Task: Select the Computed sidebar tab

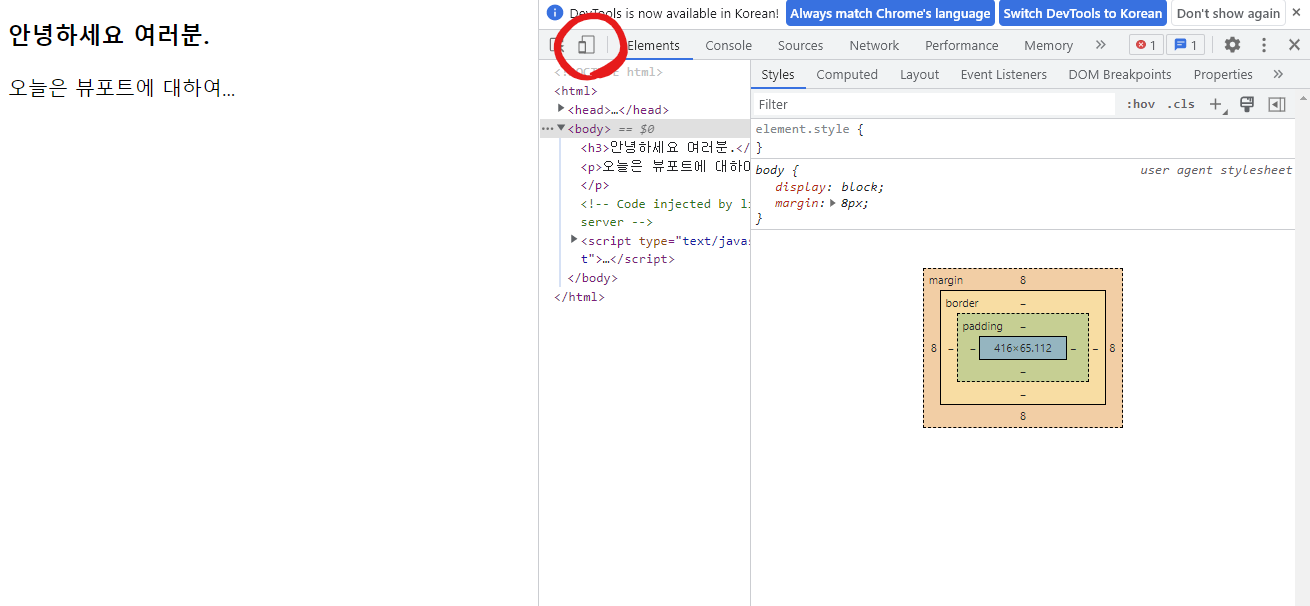Action: [x=847, y=74]
